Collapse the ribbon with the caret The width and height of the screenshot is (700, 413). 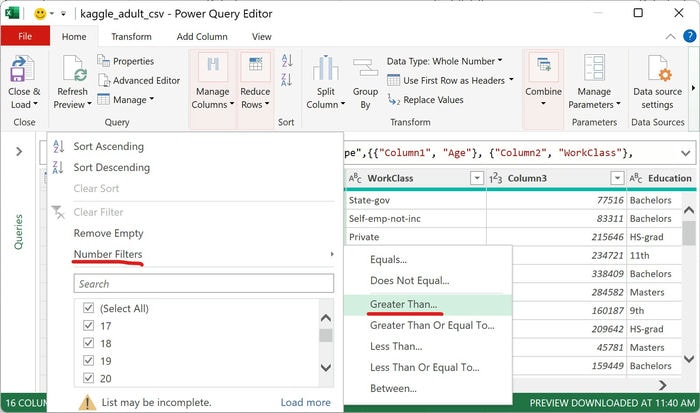tap(671, 37)
